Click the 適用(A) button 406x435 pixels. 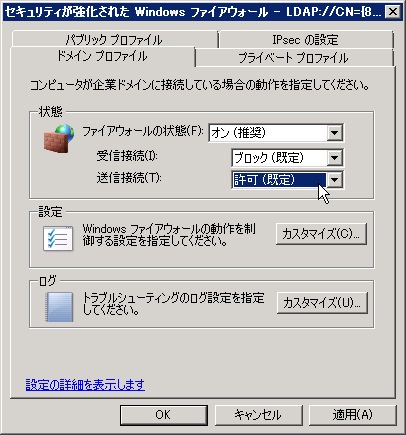[353, 415]
